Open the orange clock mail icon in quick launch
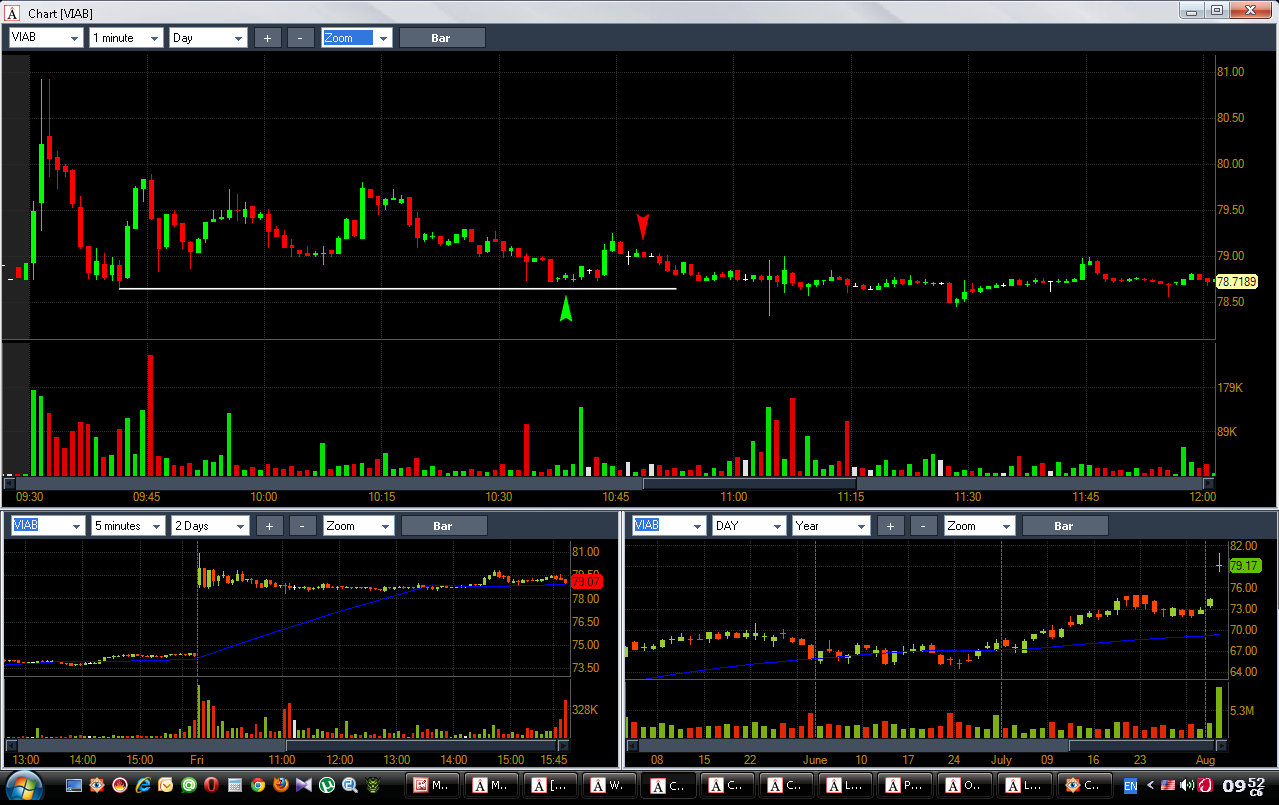 [x=166, y=785]
